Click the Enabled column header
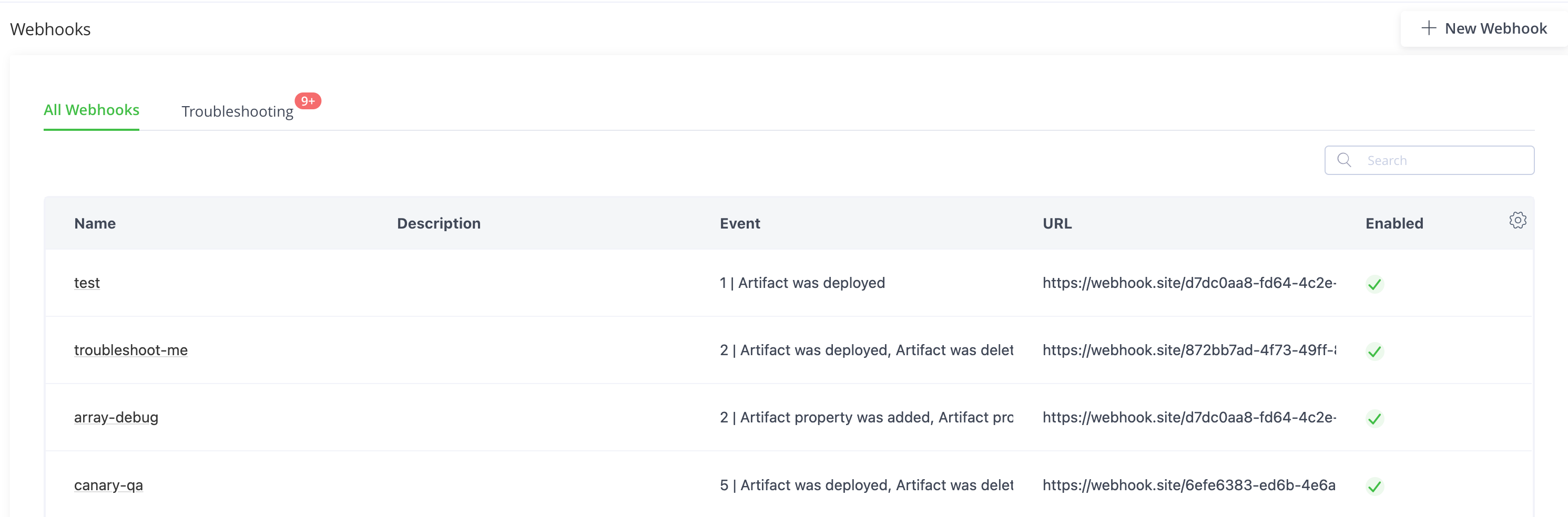Viewport: 1568px width, 517px height. 1394,223
